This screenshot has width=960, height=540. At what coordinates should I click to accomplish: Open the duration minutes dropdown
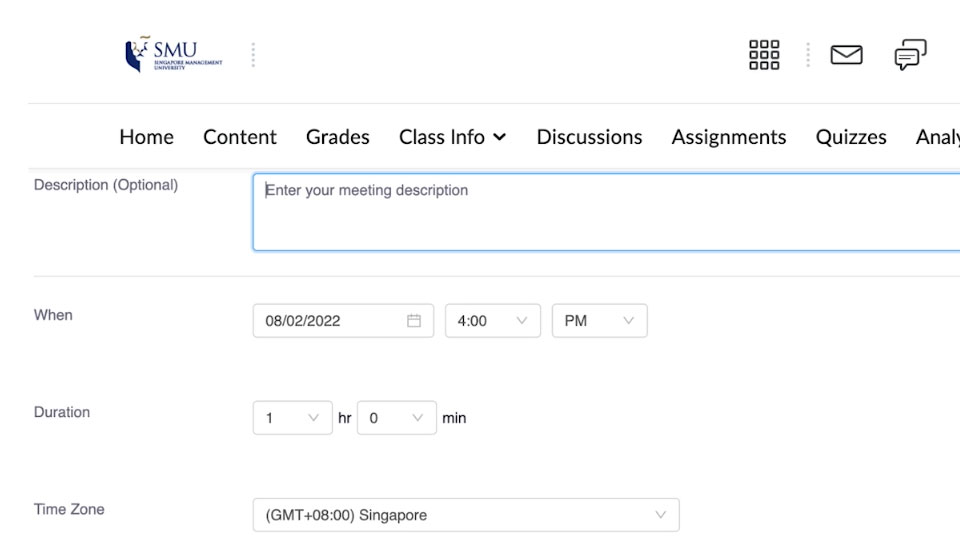397,418
